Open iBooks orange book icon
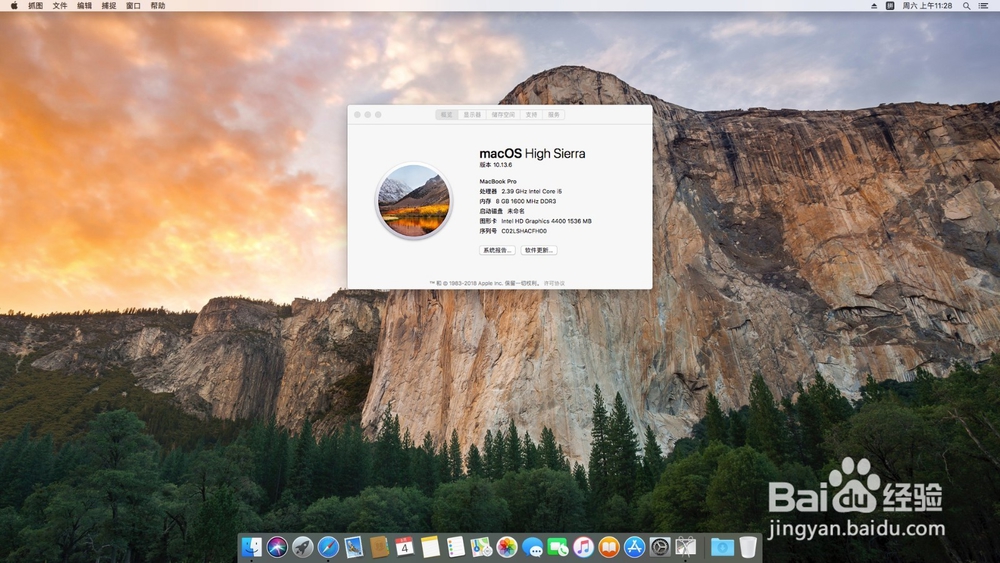Screen dimensions: 1000x563 point(608,546)
